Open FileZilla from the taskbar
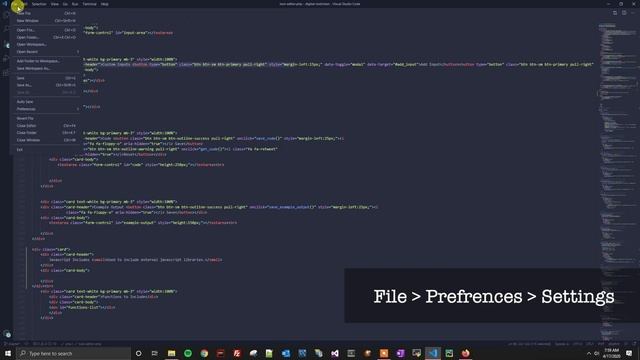This screenshot has height=360, width=640. click(237, 353)
